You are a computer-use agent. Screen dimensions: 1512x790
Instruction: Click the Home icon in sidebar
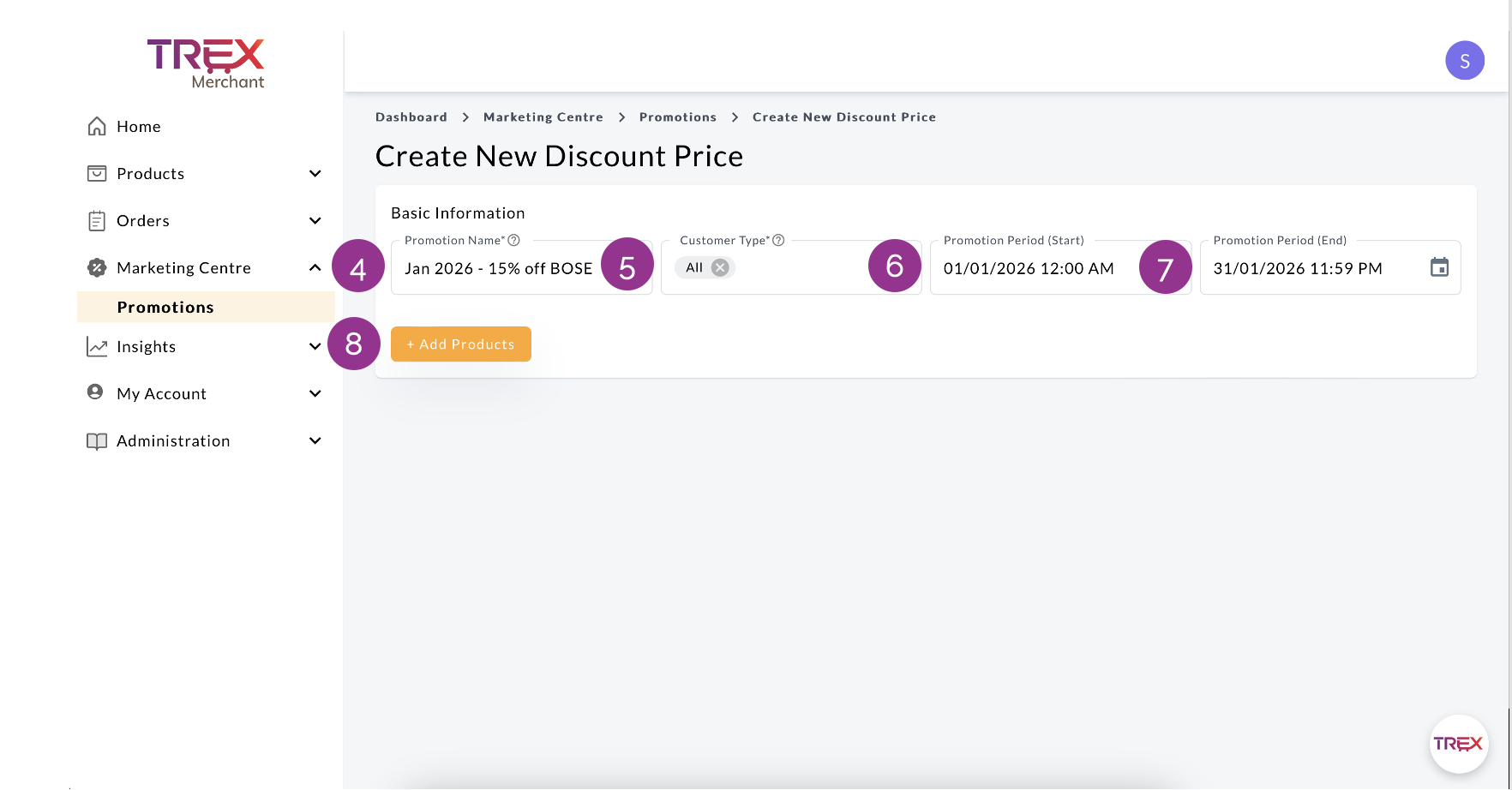point(97,127)
